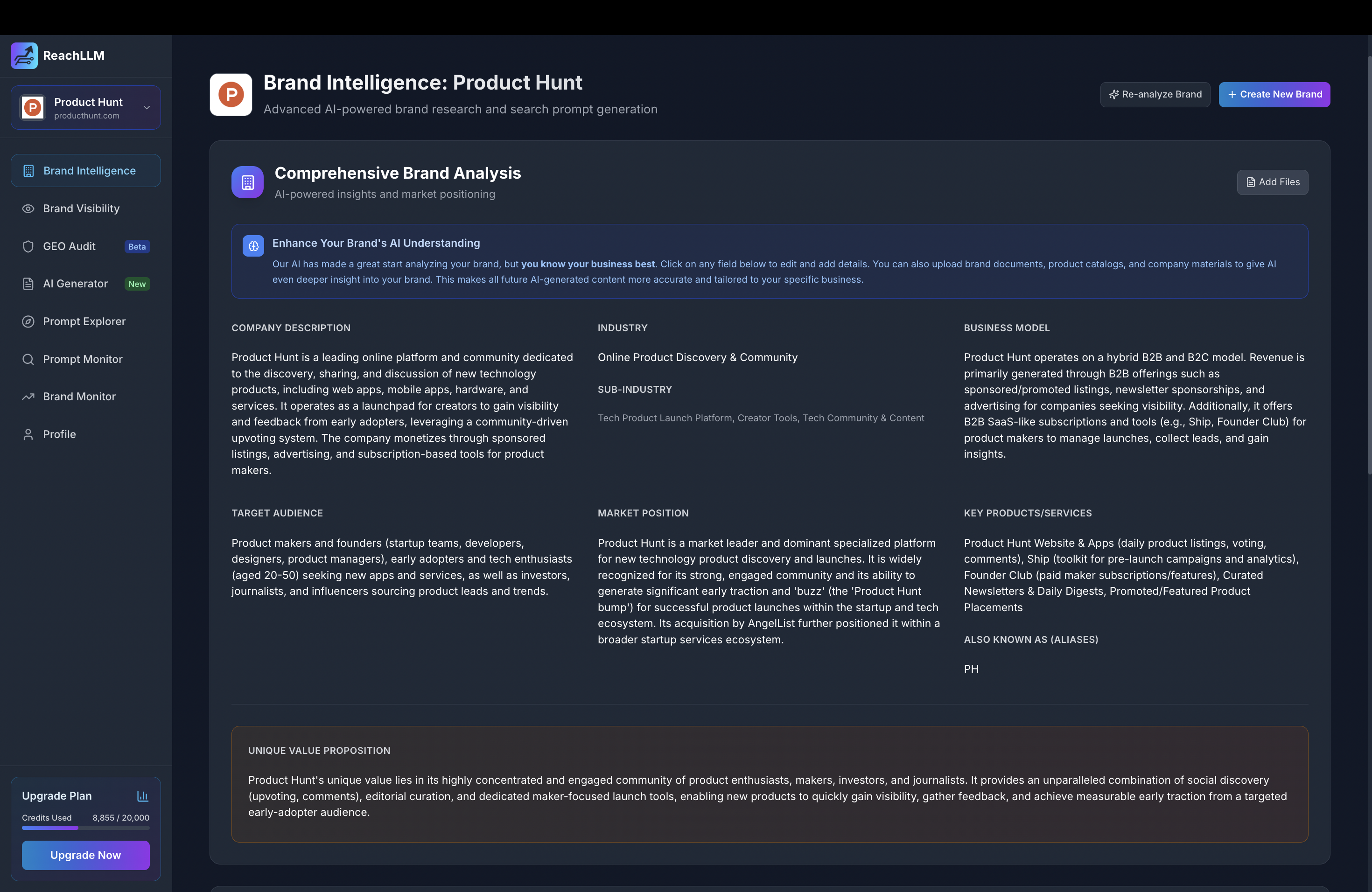Image resolution: width=1372 pixels, height=892 pixels.
Task: Open Brand Intelligence section
Action: pyautogui.click(x=86, y=171)
